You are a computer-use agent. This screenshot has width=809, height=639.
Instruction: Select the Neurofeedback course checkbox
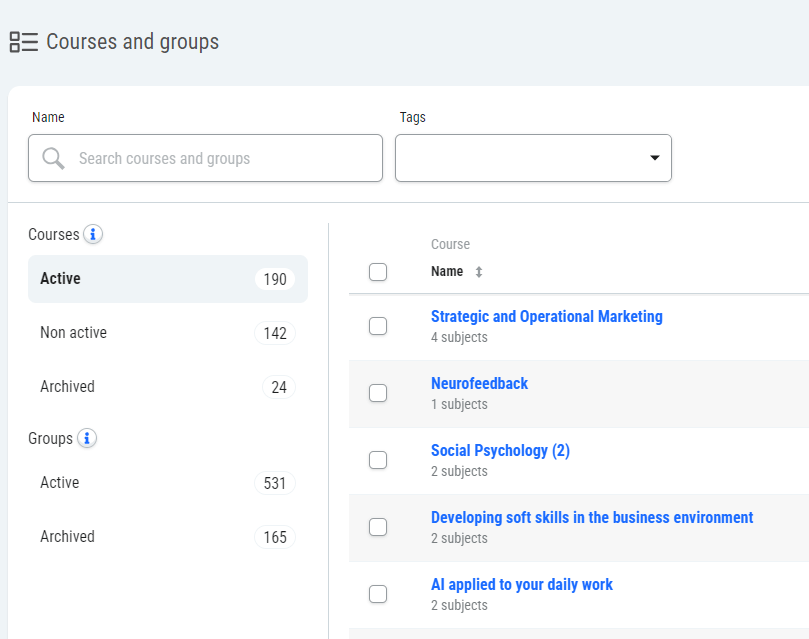(x=378, y=393)
